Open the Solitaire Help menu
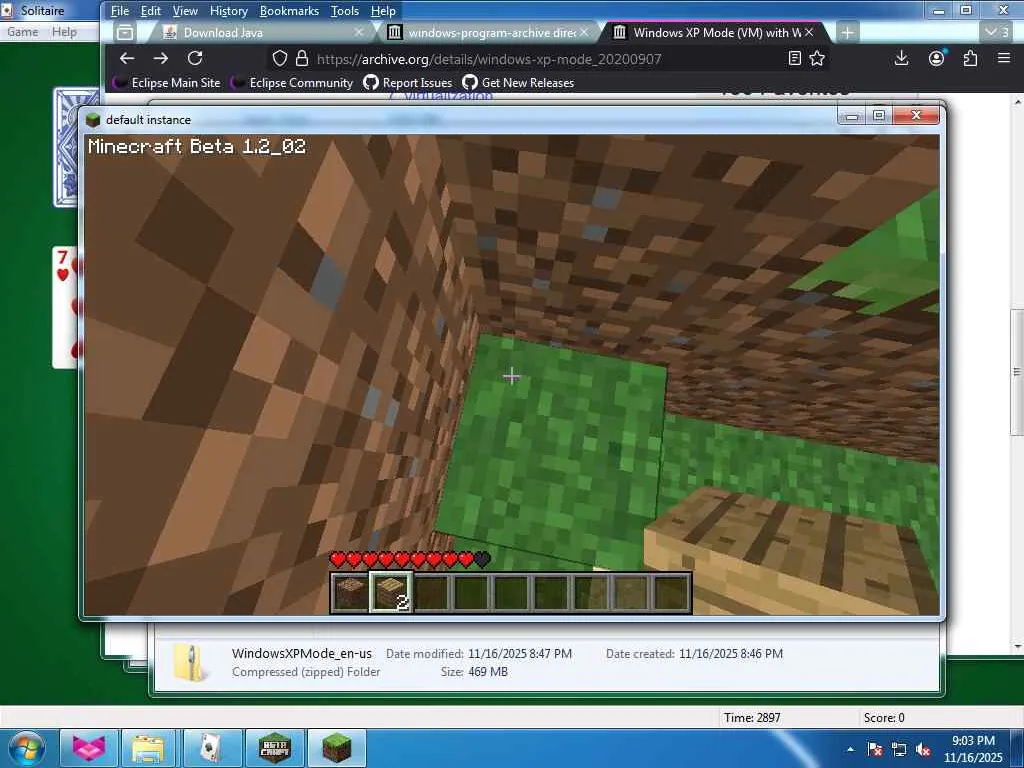The image size is (1024, 768). (65, 32)
